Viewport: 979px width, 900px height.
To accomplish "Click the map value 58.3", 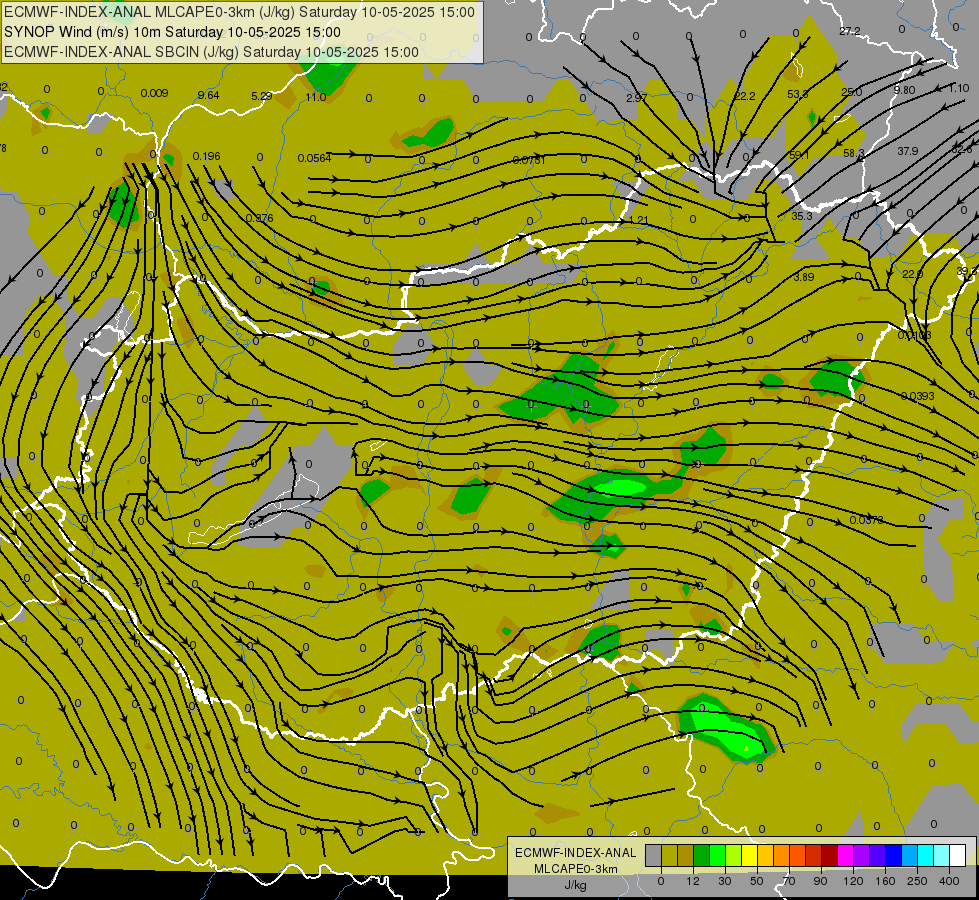I will [x=854, y=153].
